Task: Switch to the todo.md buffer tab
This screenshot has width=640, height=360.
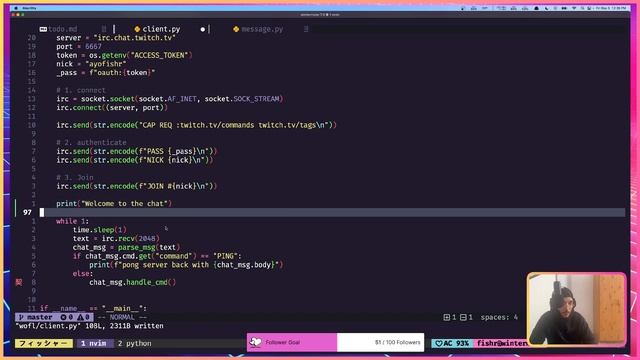Action: coord(62,29)
